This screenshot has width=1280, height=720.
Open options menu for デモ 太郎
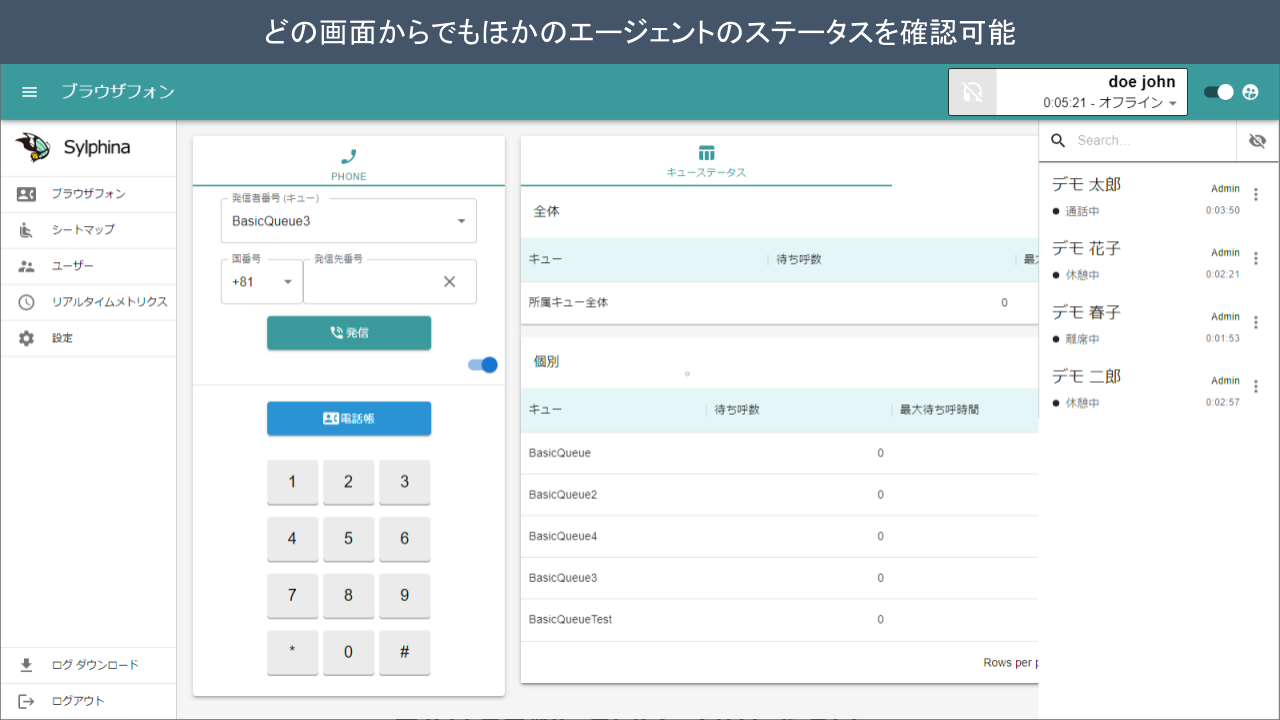click(x=1257, y=195)
